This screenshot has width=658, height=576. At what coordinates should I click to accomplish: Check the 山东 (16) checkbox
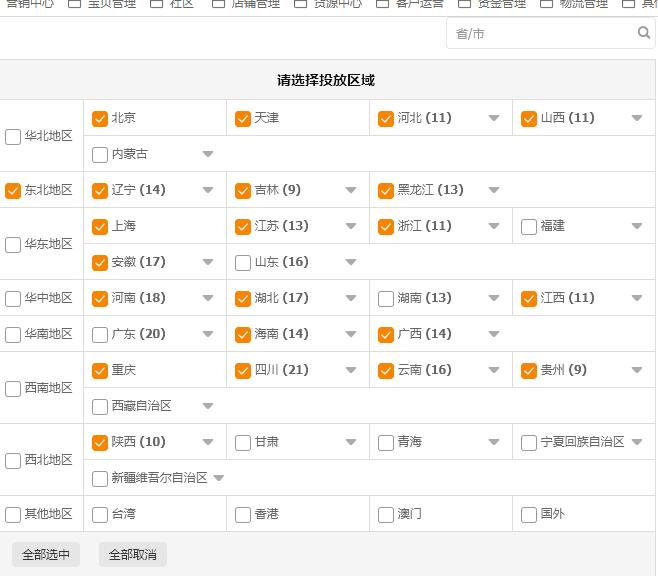tap(243, 262)
